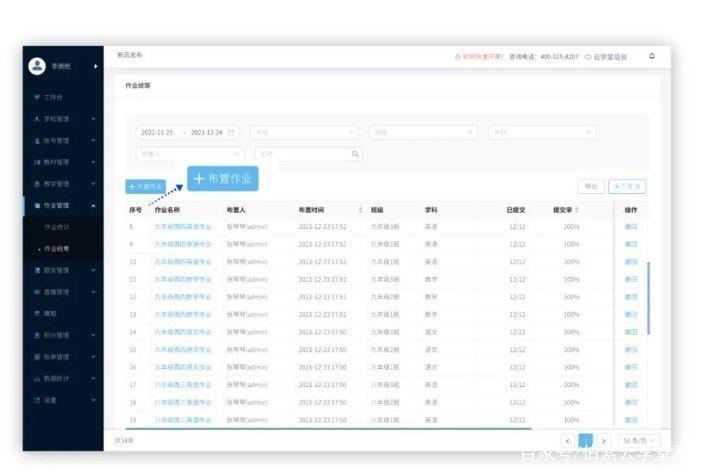Click the 作业管理 folder icon
This screenshot has width=720, height=473.
[37, 206]
